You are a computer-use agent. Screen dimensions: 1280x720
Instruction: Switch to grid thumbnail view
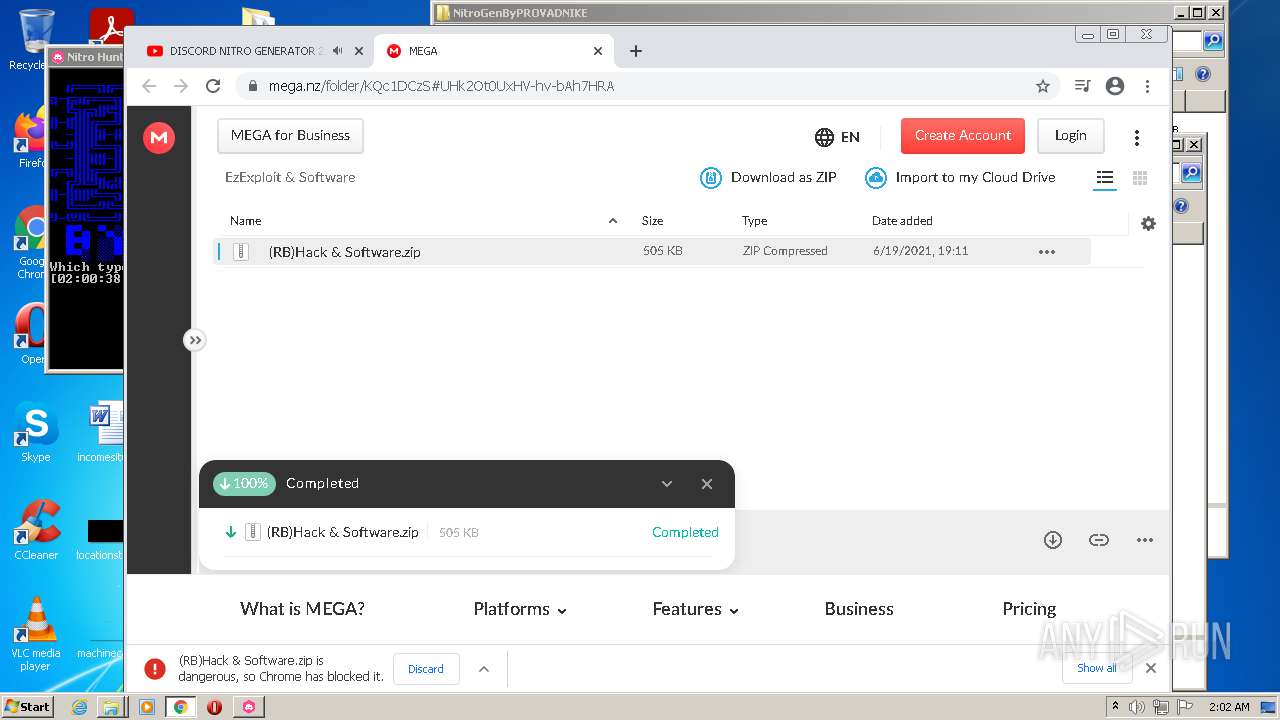(x=1139, y=178)
